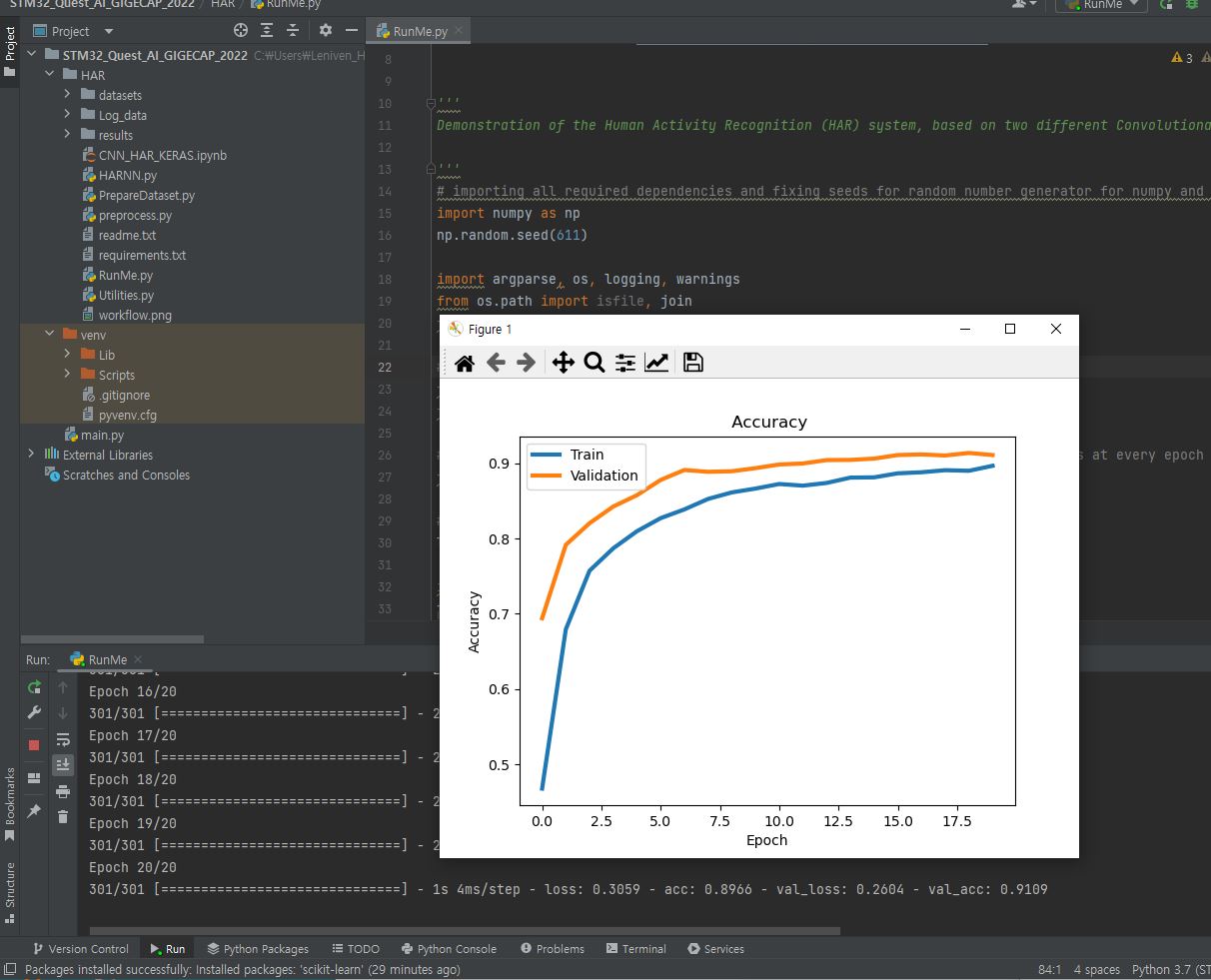Select main.py in project tree
The image size is (1211, 980).
click(x=94, y=435)
